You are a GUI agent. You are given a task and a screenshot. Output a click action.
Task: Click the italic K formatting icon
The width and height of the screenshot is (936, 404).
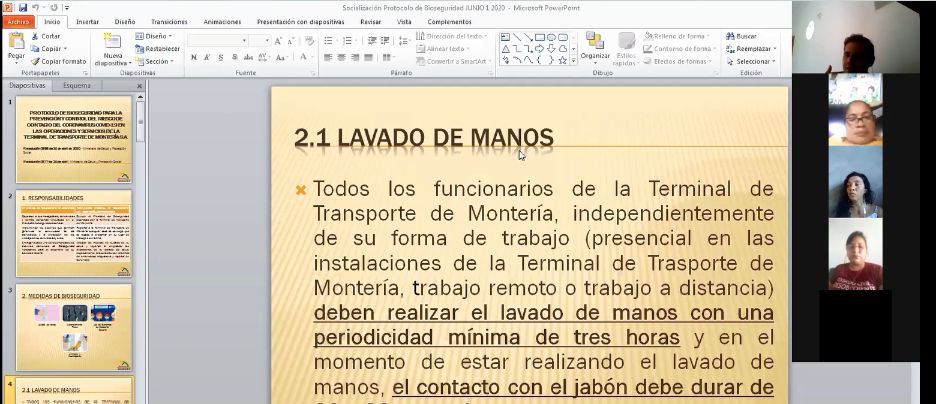point(207,57)
